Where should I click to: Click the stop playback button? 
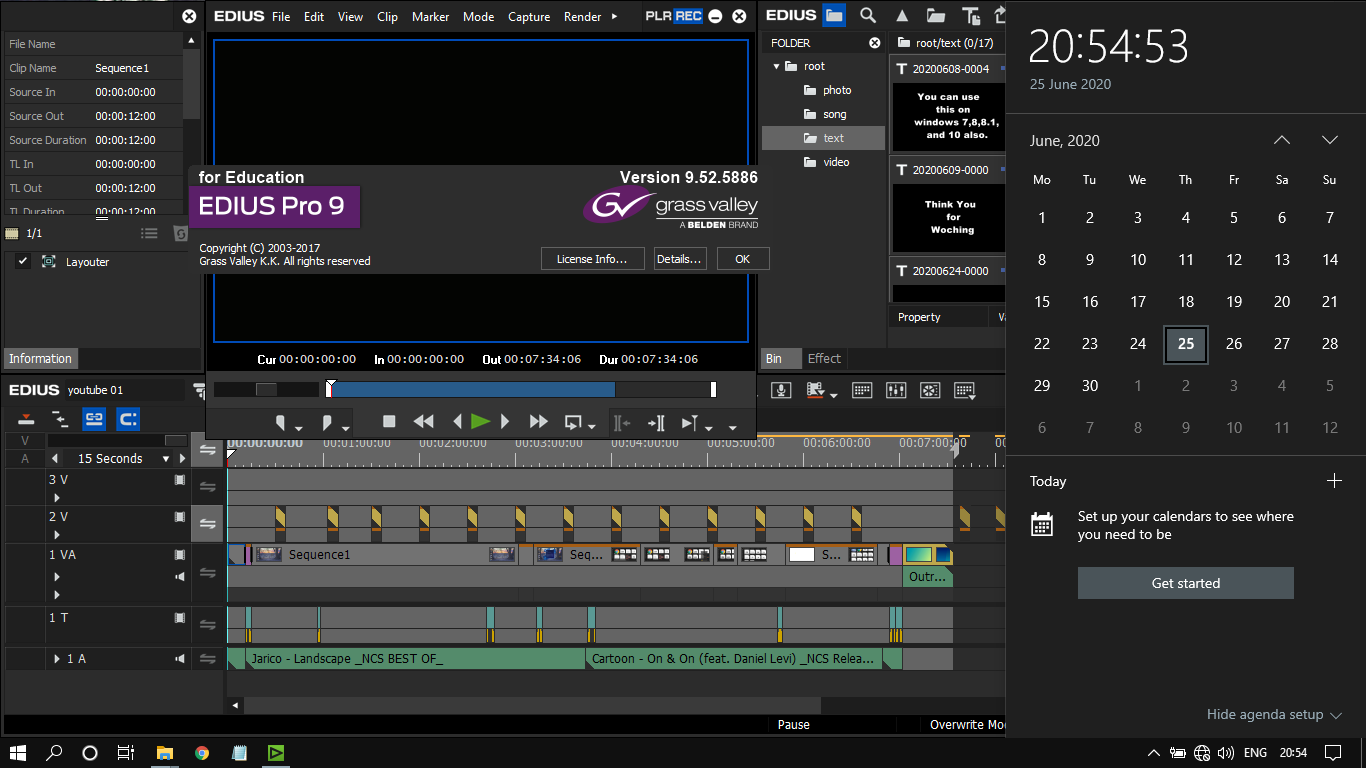click(x=390, y=422)
